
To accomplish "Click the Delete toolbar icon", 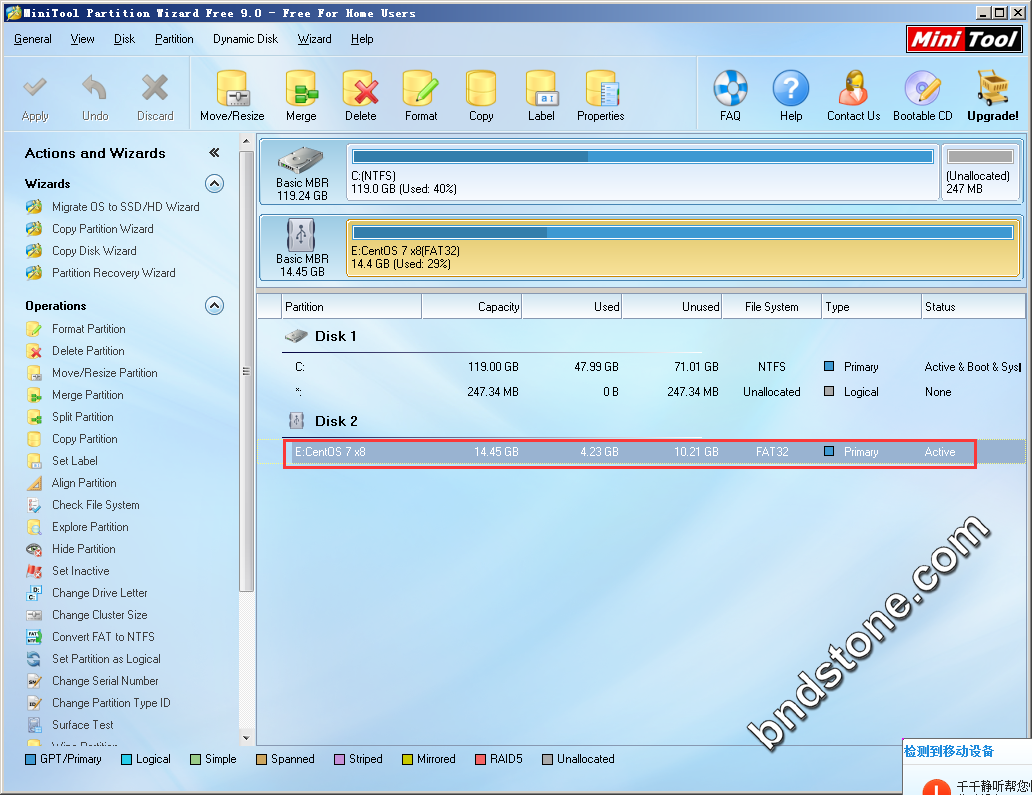I will click(361, 88).
